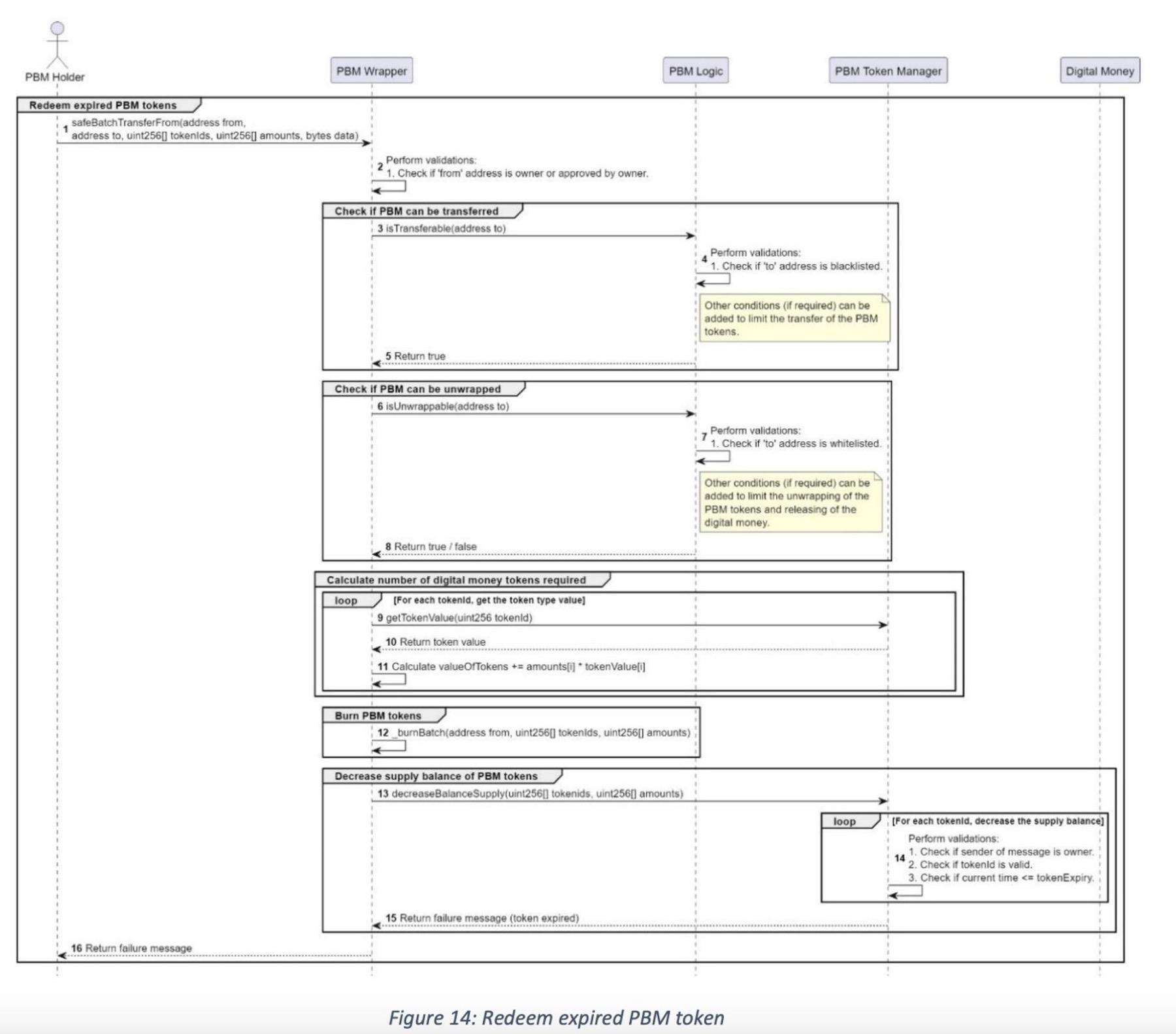
Task: Select the getTokenValue(uint256 tokenId) message
Action: pos(459,618)
